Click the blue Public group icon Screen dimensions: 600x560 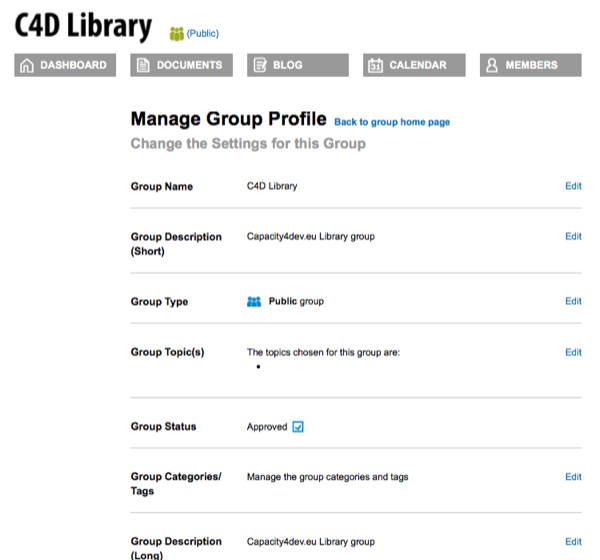tap(254, 302)
